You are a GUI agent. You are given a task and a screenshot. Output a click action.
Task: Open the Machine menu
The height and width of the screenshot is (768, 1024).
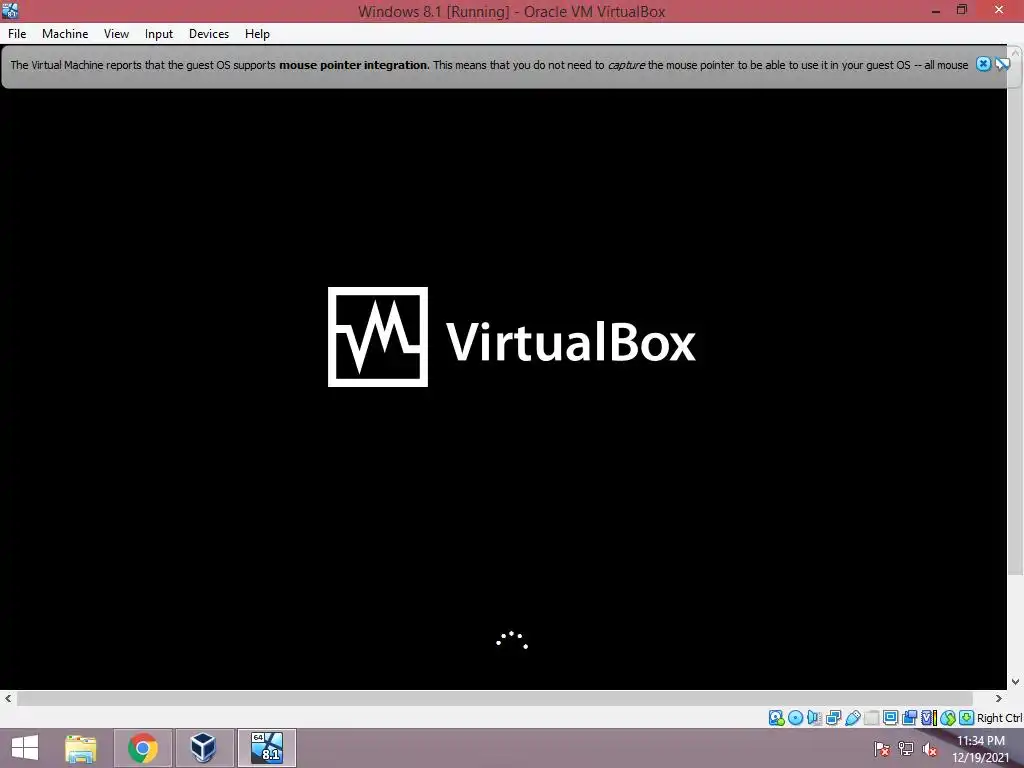[x=65, y=34]
